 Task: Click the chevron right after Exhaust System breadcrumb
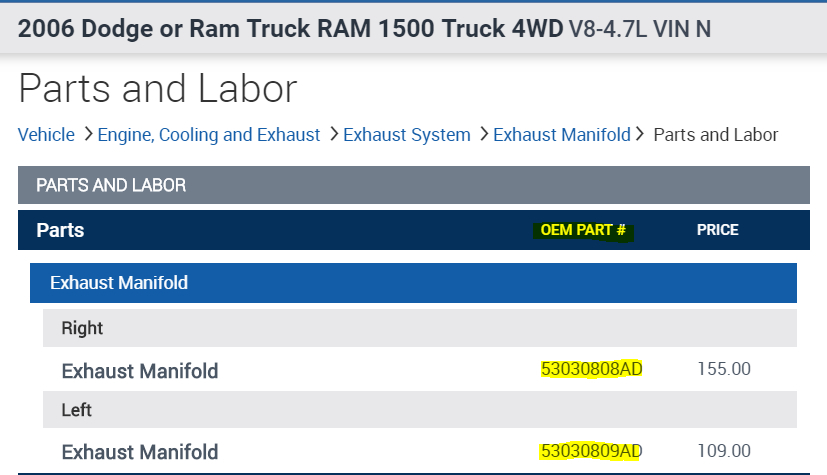coord(484,134)
